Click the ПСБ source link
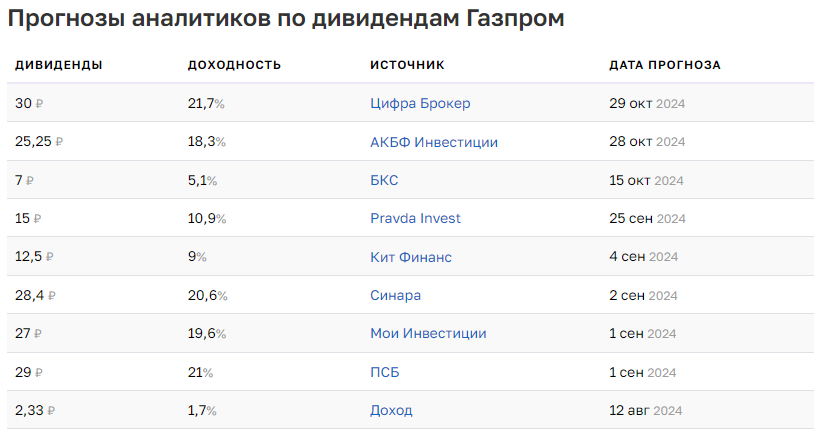The width and height of the screenshot is (831, 441). click(x=386, y=372)
